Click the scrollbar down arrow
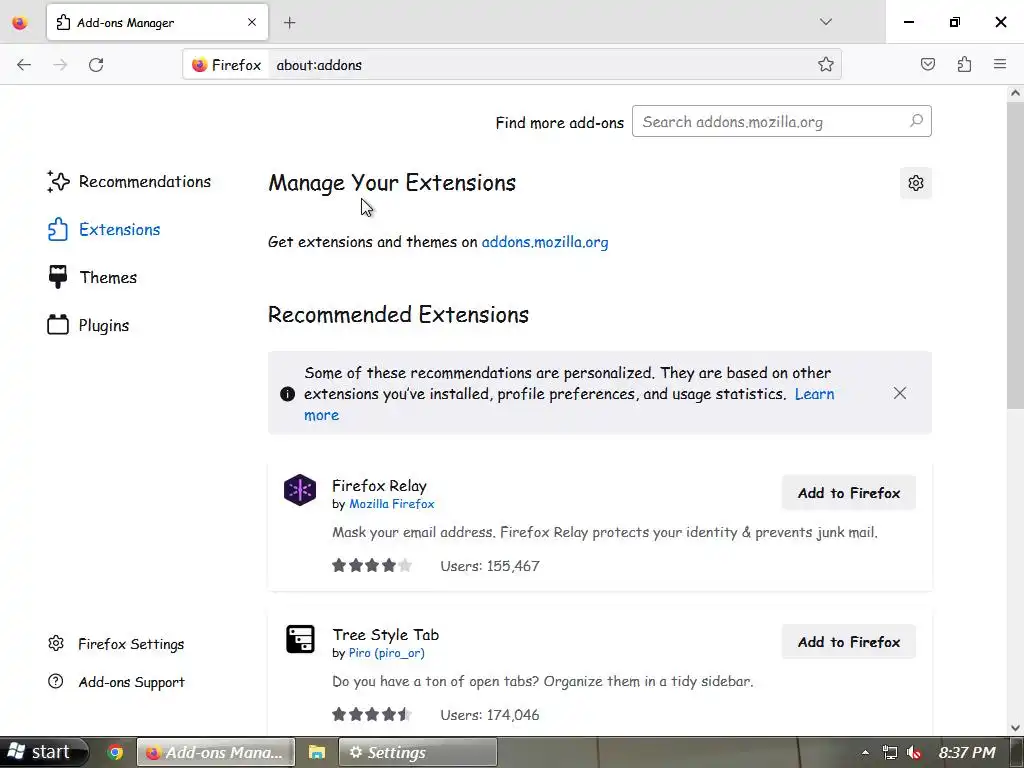Screen dimensions: 1024x768 pyautogui.click(x=1015, y=728)
